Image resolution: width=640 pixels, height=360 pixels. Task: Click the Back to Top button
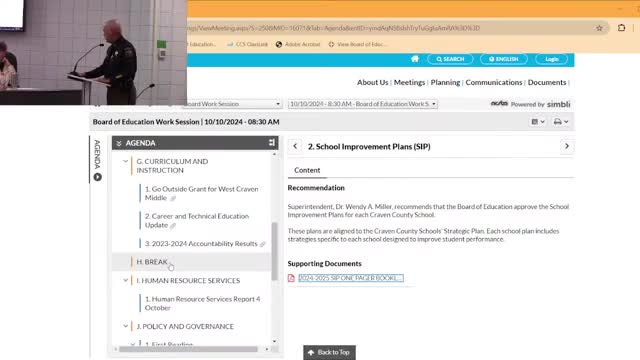[329, 352]
